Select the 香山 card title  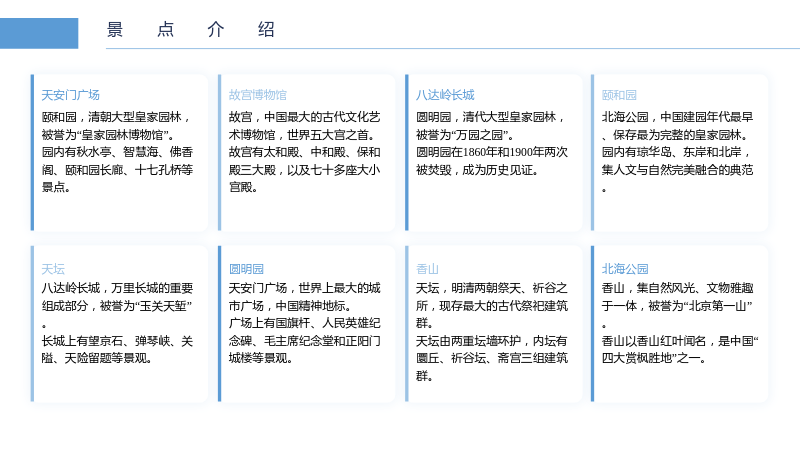tap(428, 269)
